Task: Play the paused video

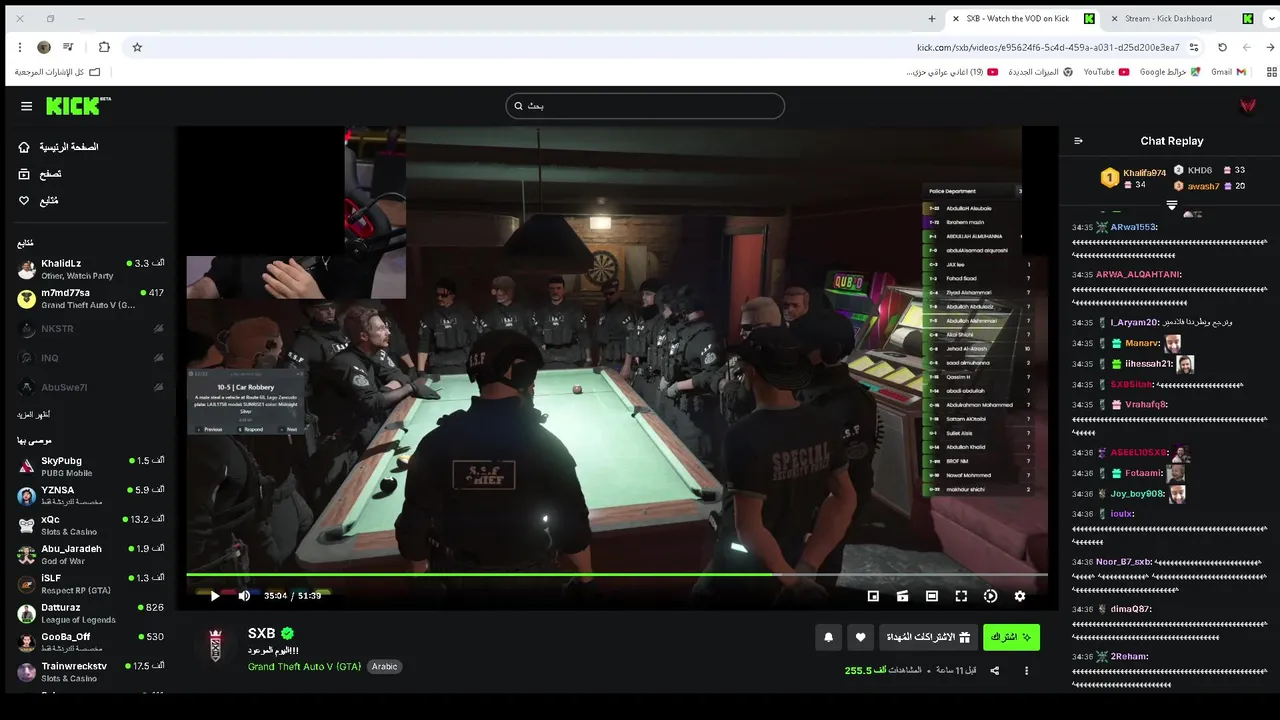Action: tap(214, 596)
